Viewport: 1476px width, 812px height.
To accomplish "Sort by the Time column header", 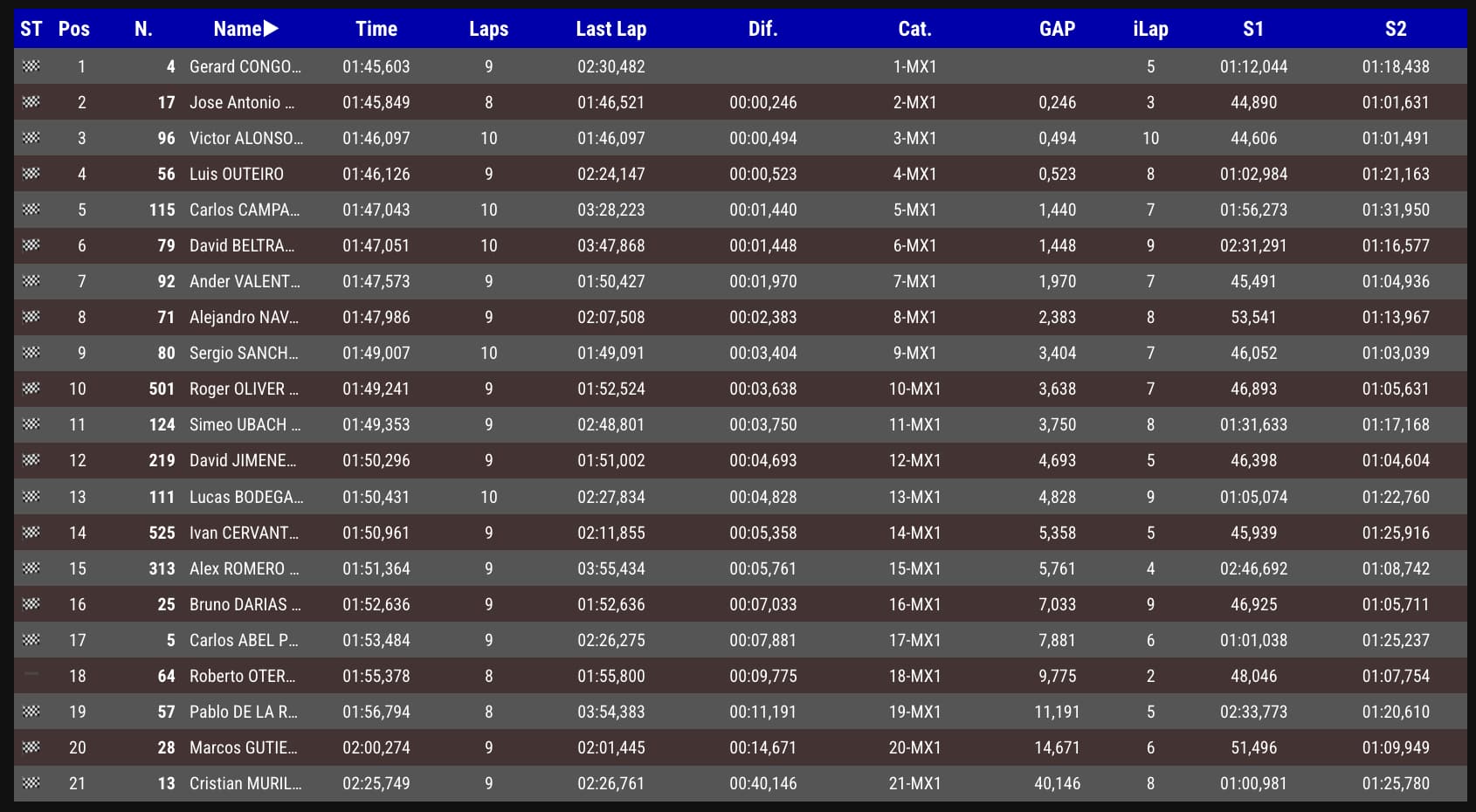I will pyautogui.click(x=376, y=29).
